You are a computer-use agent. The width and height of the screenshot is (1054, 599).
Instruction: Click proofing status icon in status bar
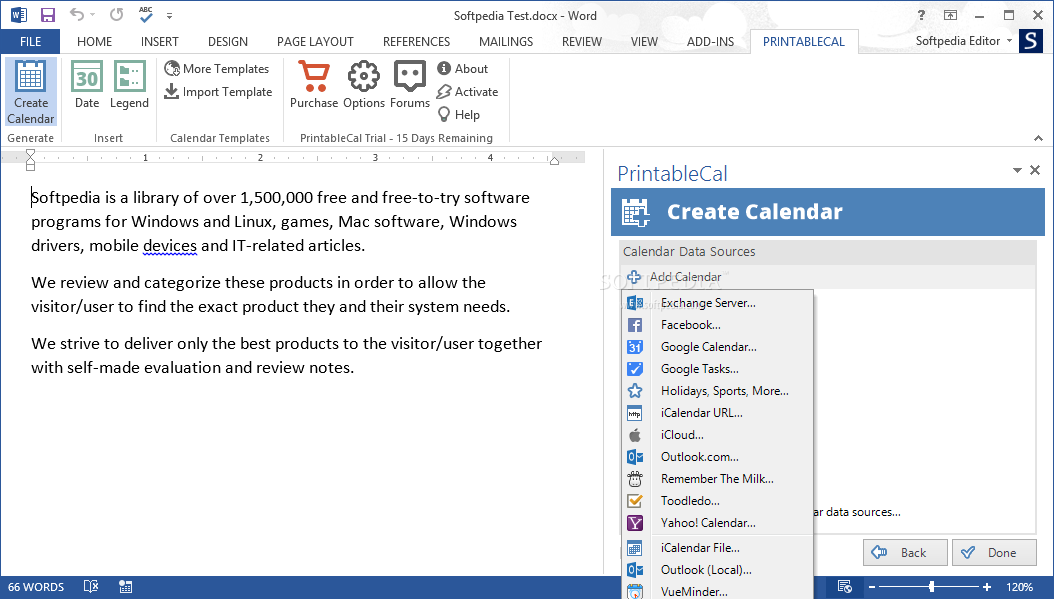[91, 586]
